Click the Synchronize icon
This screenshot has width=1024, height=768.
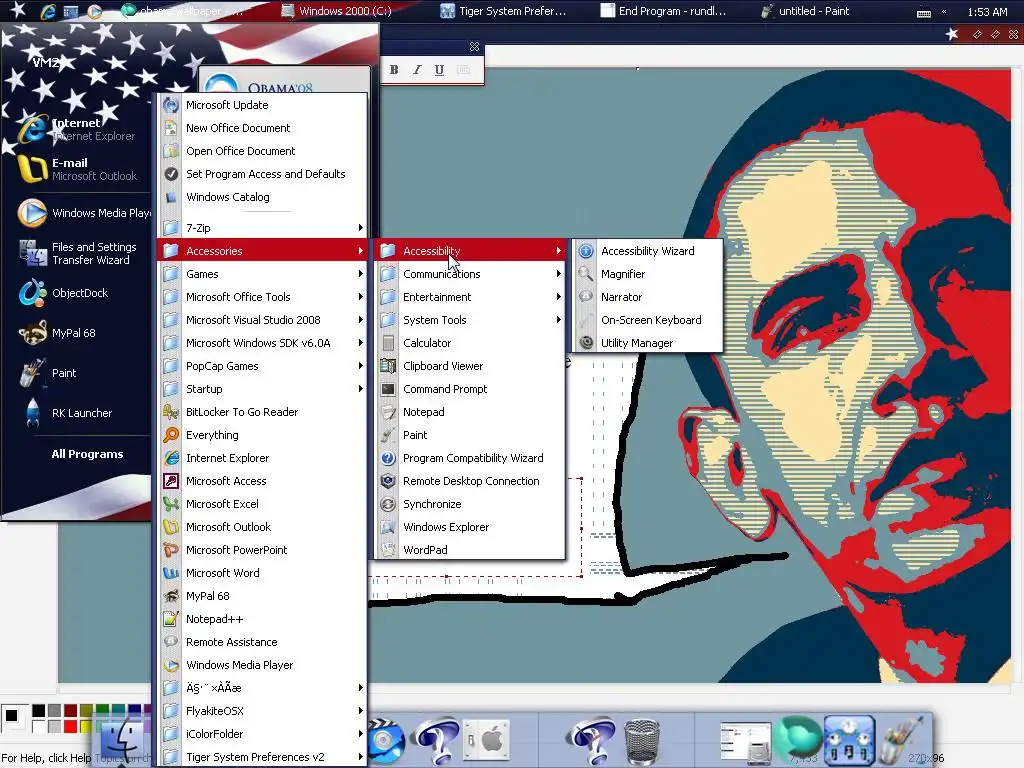click(388, 504)
